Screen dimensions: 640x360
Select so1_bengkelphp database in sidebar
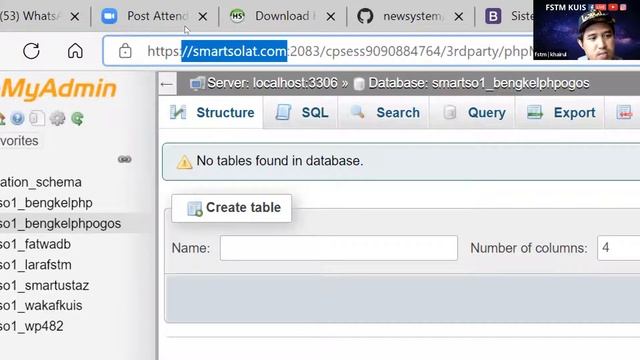46,203
